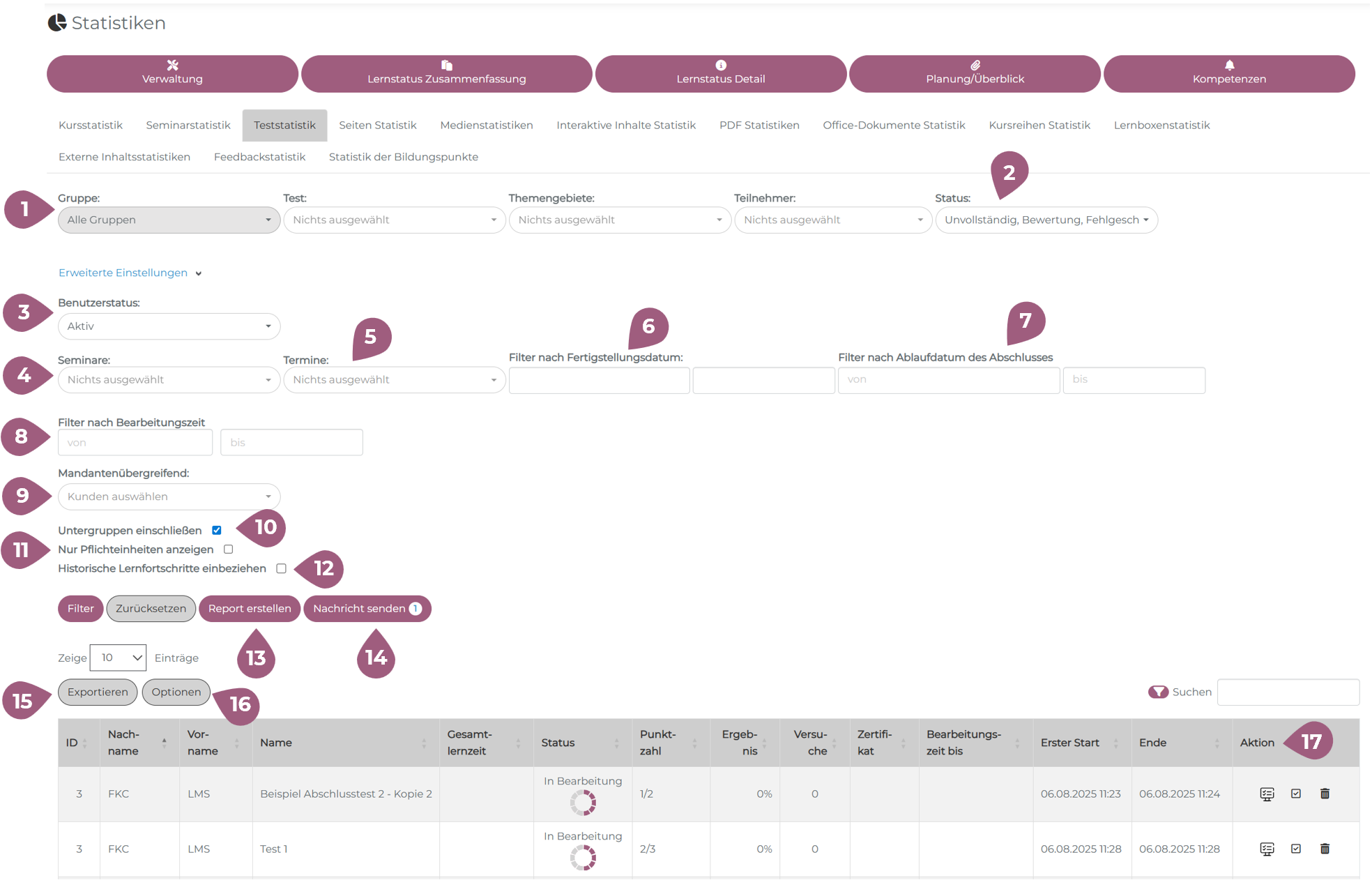
Task: Click the filter funnel icon beside Suchen
Action: click(1158, 692)
